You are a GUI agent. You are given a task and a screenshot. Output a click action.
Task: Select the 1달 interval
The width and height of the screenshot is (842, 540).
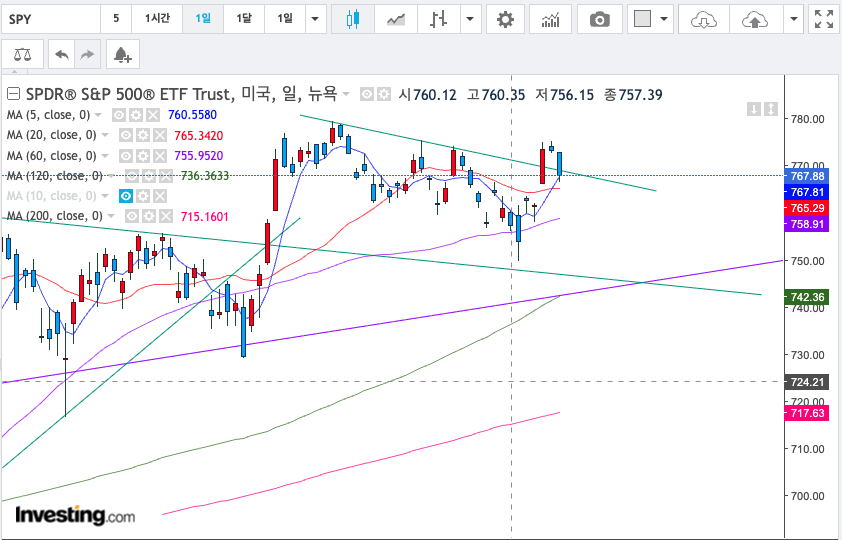coord(244,19)
